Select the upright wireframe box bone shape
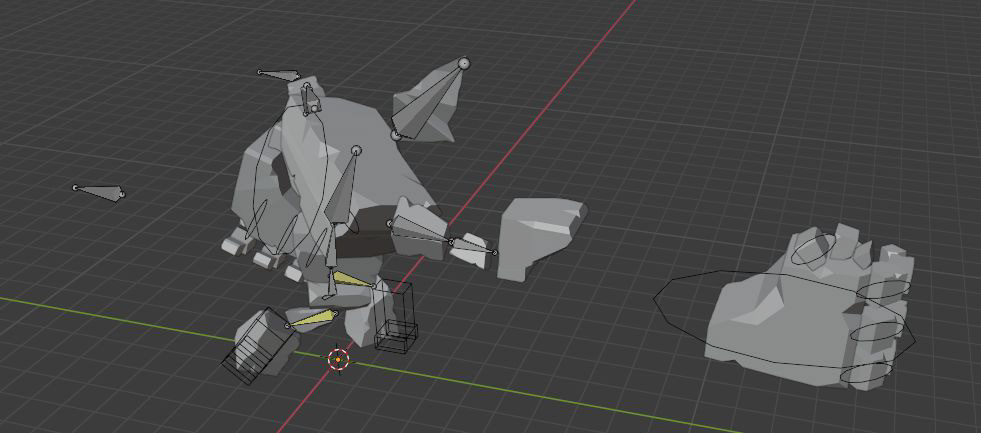The image size is (981, 433). point(395,315)
